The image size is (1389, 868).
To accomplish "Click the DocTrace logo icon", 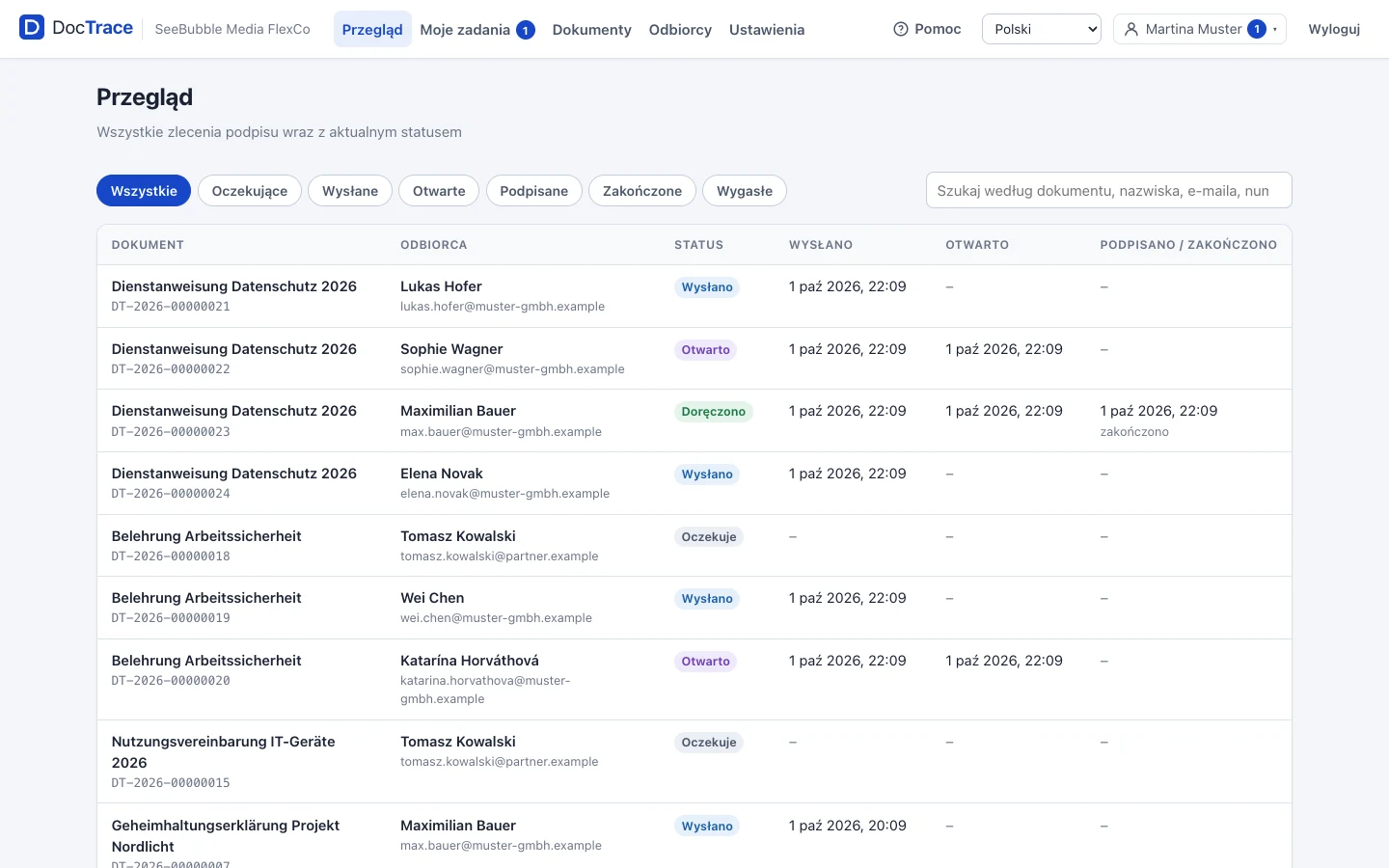I will [32, 28].
